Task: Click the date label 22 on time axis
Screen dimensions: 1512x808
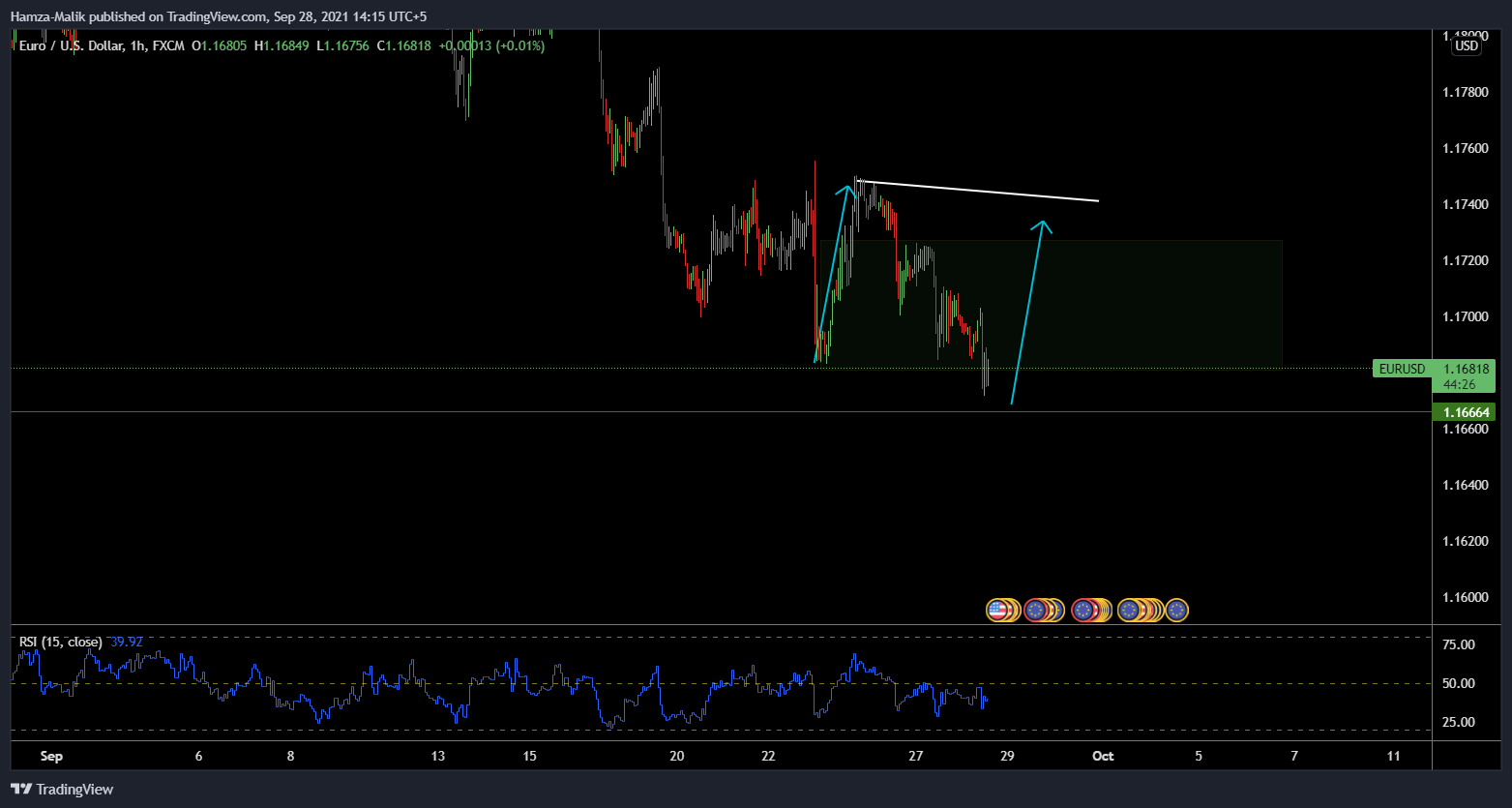Action: 768,756
